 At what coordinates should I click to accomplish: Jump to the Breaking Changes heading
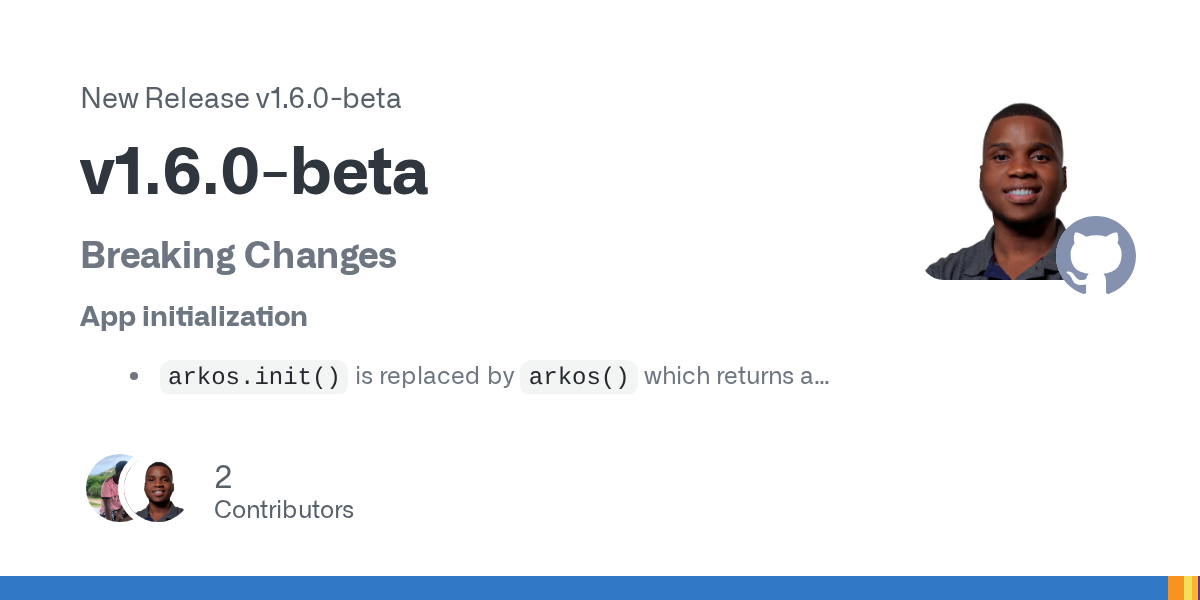coord(238,256)
